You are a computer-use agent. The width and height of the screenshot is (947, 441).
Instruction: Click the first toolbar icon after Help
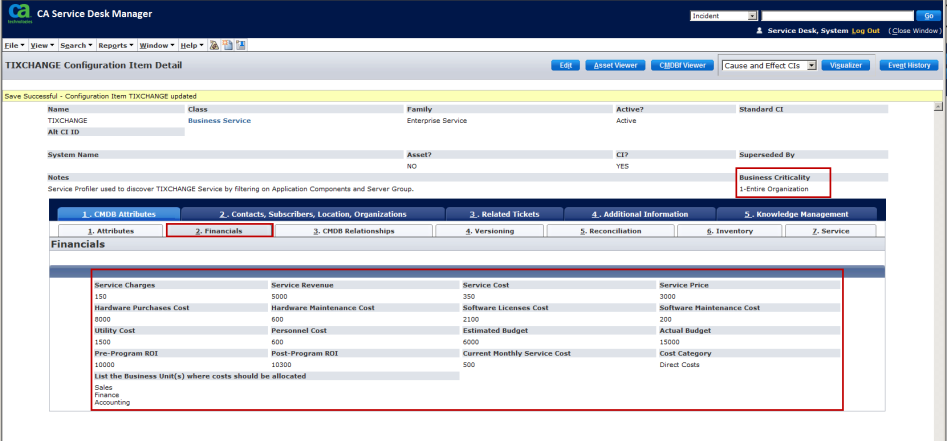[214, 45]
